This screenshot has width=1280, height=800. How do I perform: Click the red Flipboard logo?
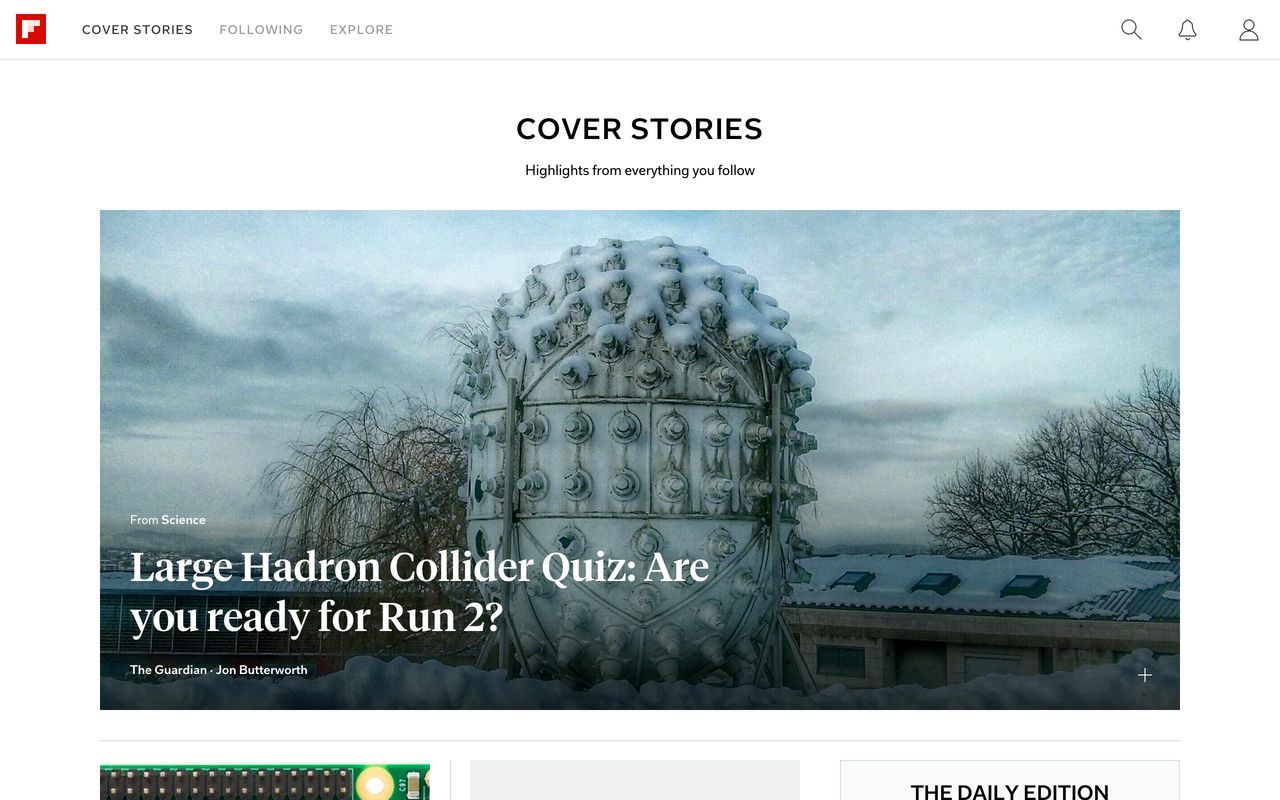pos(31,29)
